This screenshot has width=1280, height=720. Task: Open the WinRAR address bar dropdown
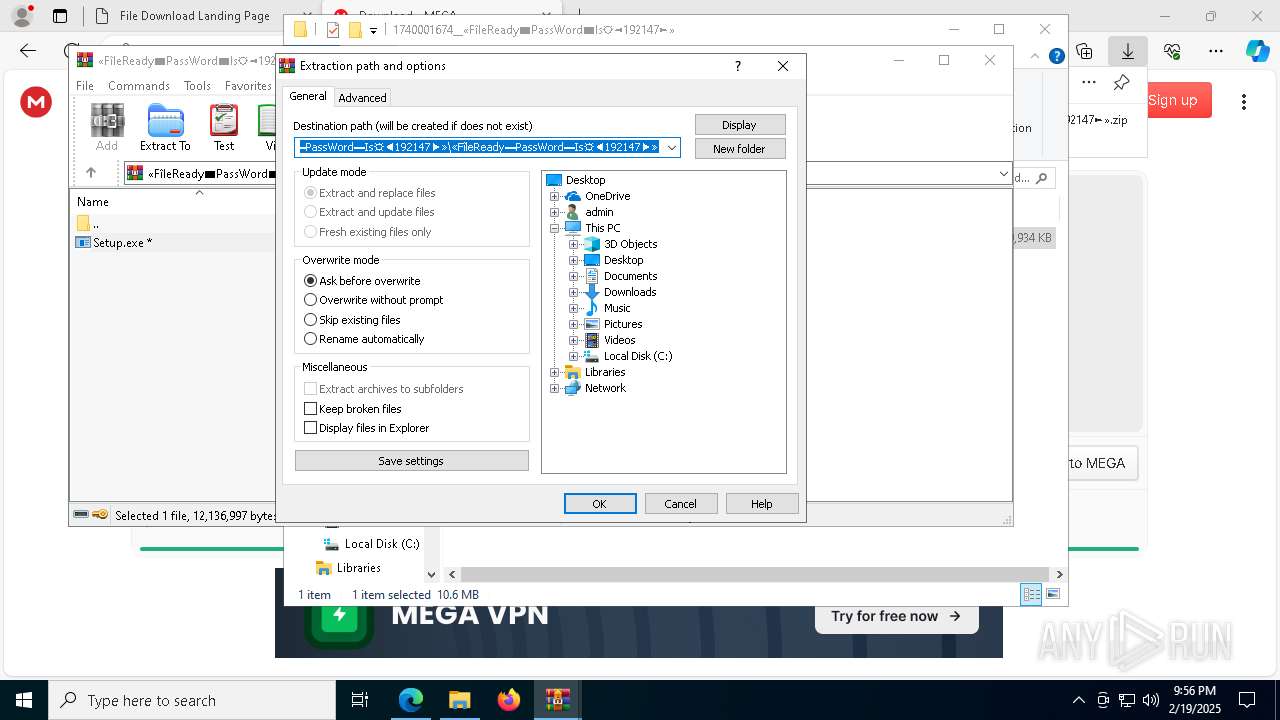[1003, 174]
